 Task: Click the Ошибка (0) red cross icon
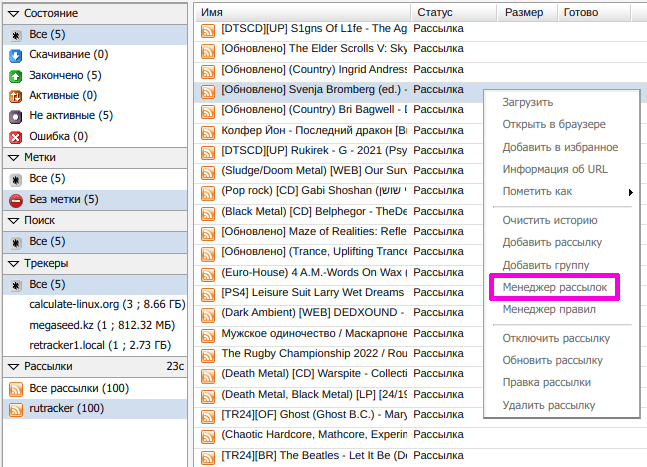[15, 137]
